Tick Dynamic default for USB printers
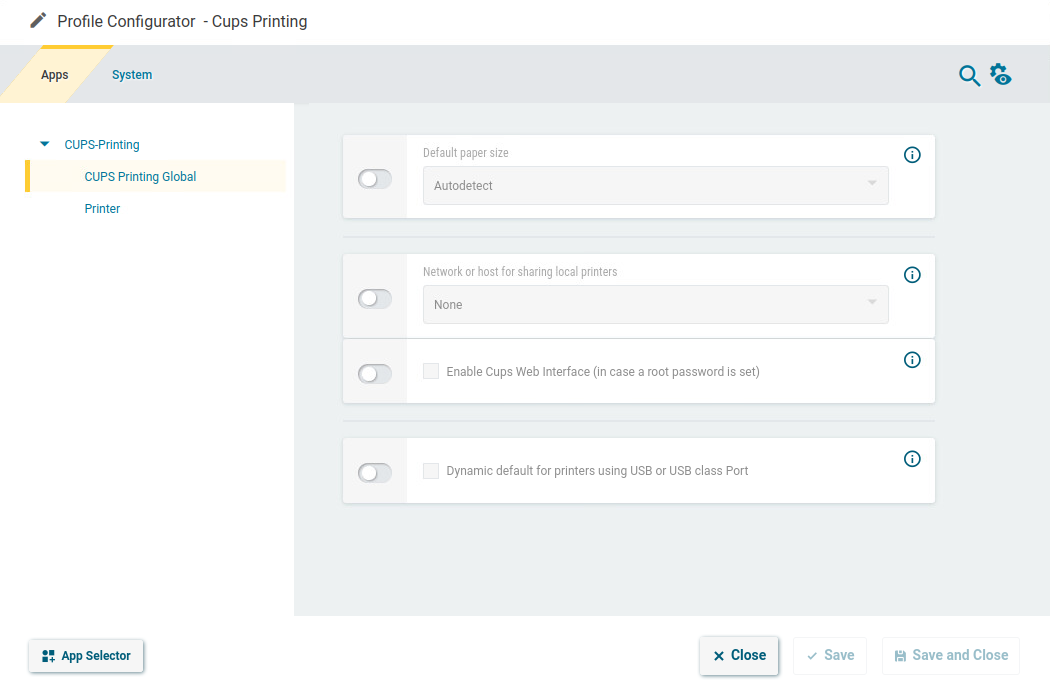The width and height of the screenshot is (1050, 695). pos(430,470)
